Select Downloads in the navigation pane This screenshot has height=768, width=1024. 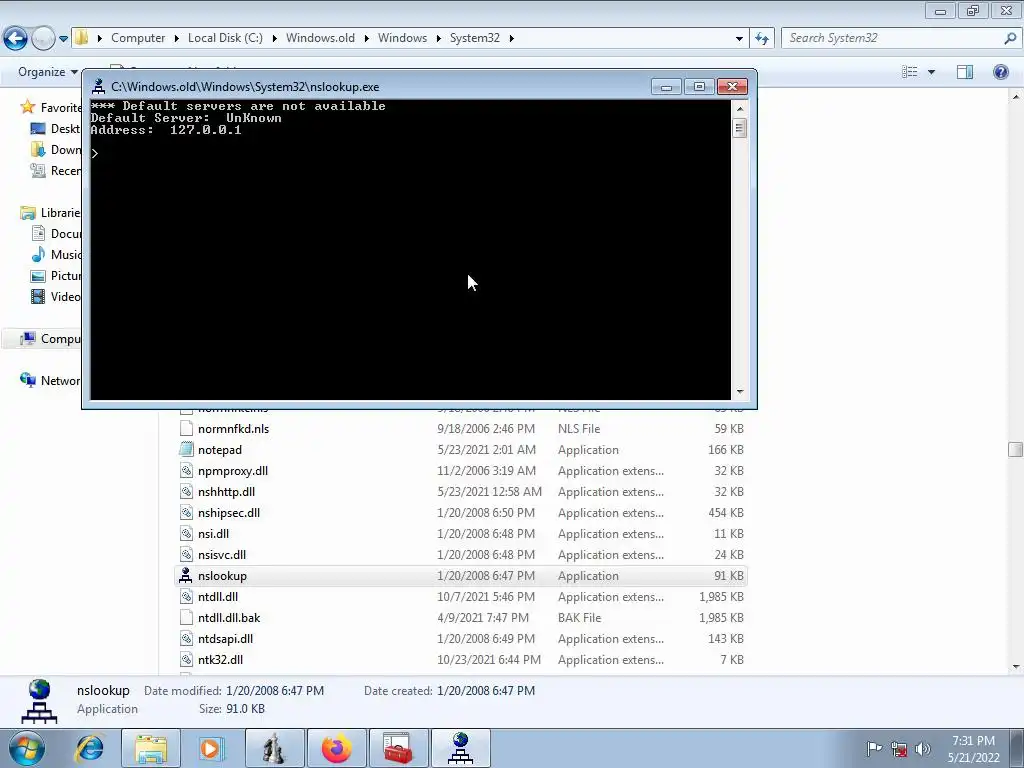click(x=56, y=150)
